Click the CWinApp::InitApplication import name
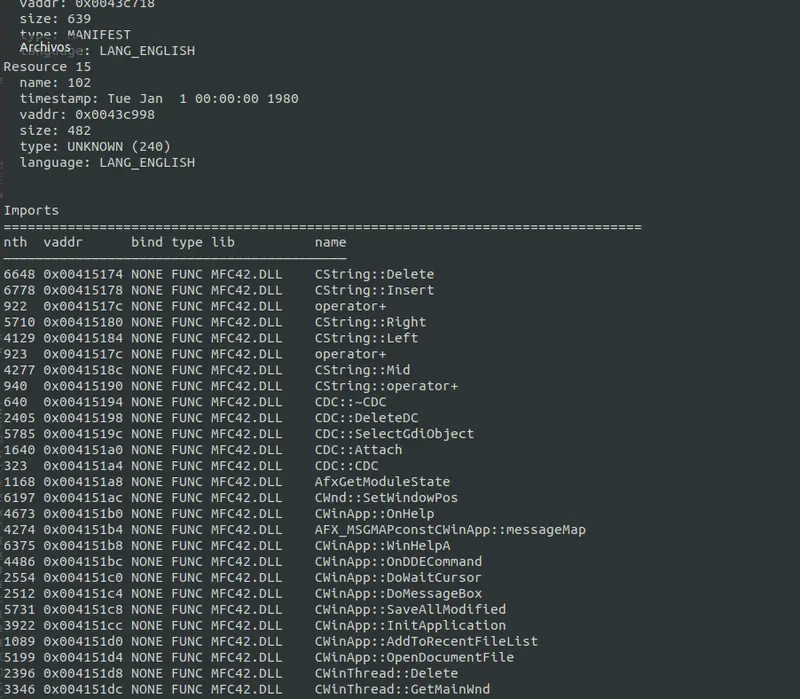 410,626
